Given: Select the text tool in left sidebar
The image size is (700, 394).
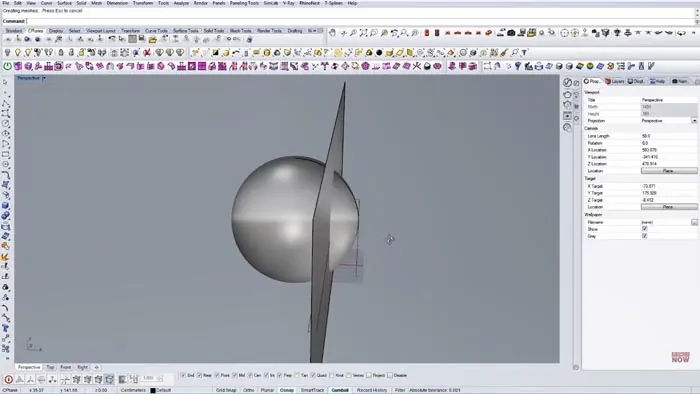Looking at the screenshot, I should (5, 329).
